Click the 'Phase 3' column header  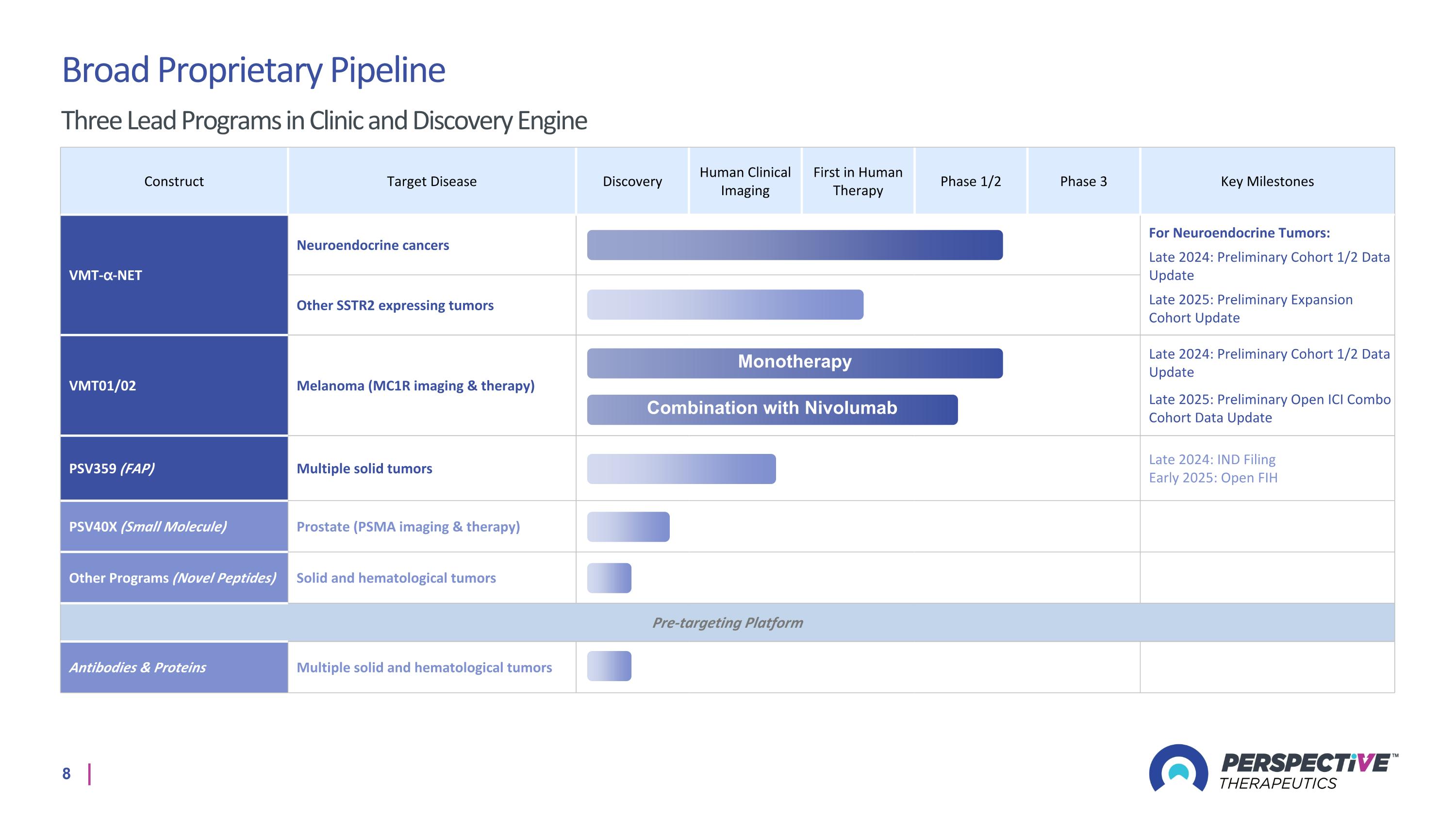[x=1084, y=181]
